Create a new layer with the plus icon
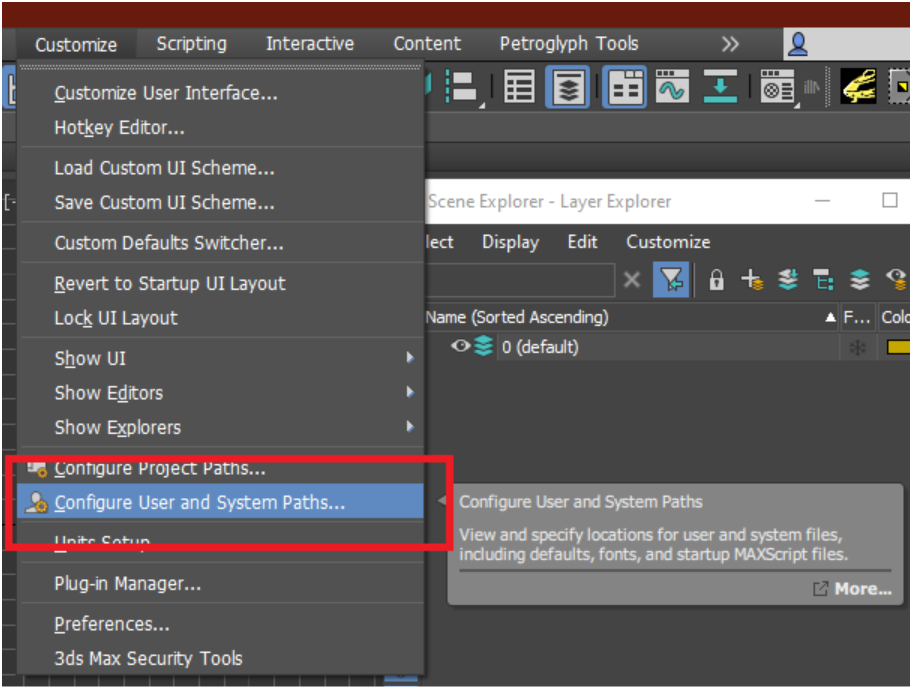The width and height of the screenshot is (913, 688). click(x=752, y=280)
